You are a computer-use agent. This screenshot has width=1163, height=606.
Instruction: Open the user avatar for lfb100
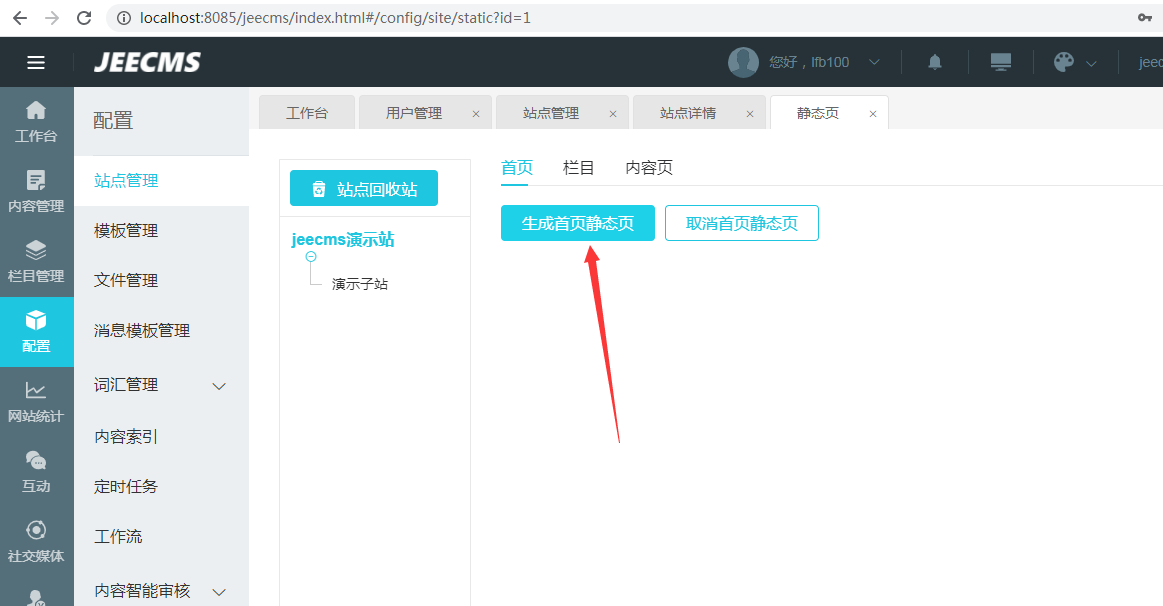tap(743, 62)
